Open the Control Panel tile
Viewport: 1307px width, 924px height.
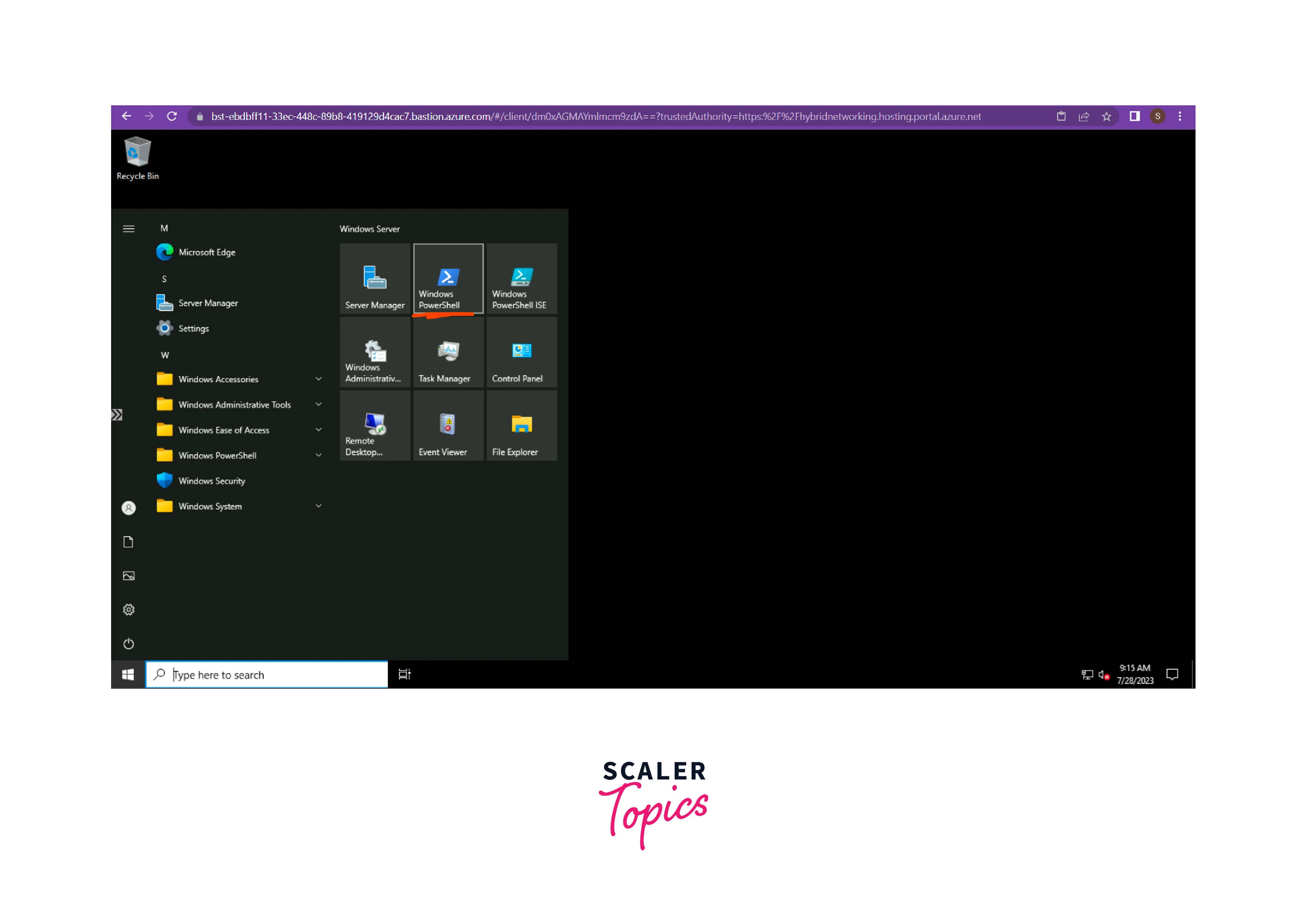click(x=521, y=352)
